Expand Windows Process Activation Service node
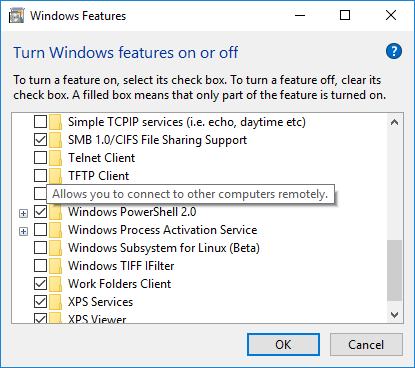 click(23, 231)
